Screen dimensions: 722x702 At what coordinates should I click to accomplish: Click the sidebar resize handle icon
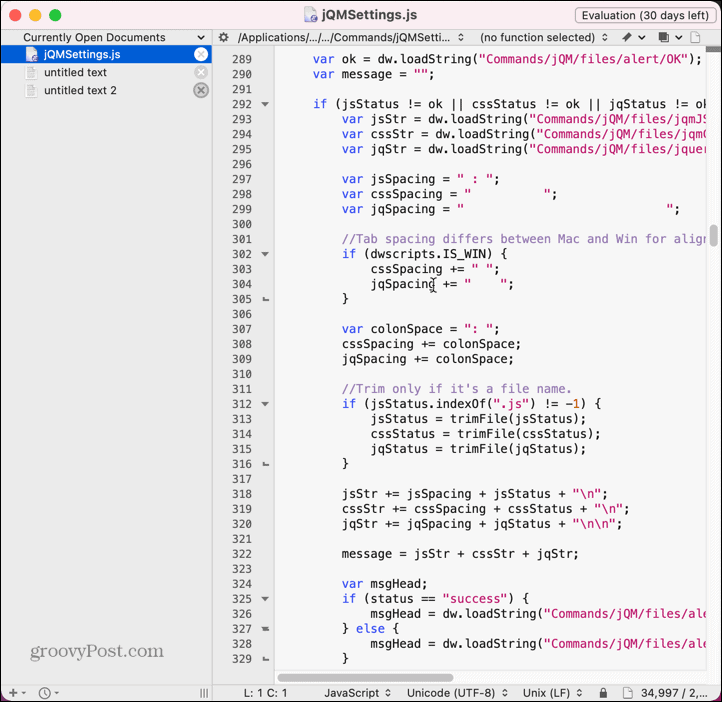204,693
